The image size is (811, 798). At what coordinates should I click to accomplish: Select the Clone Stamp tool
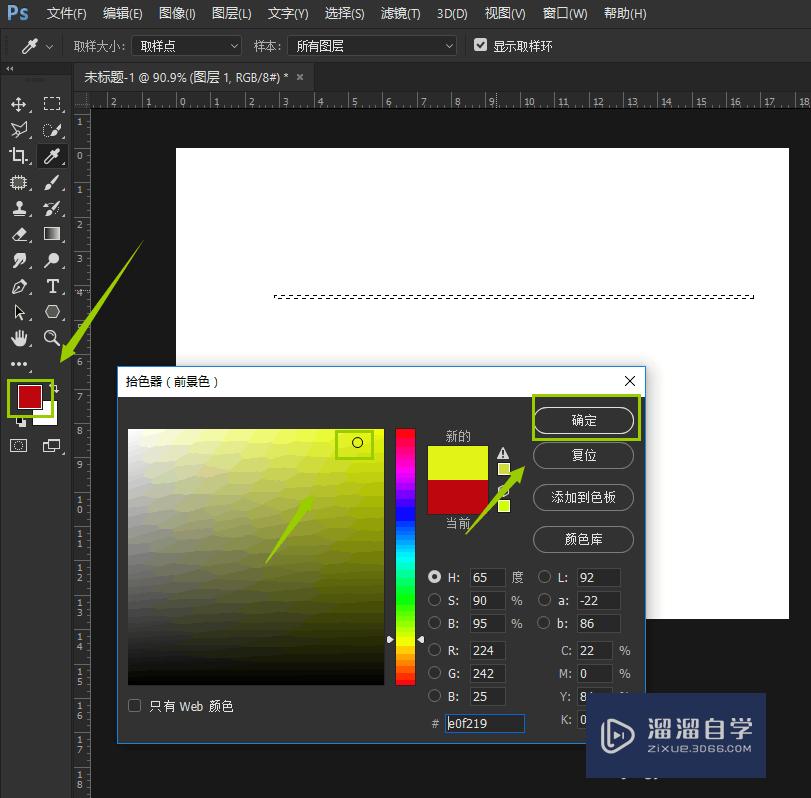point(19,208)
